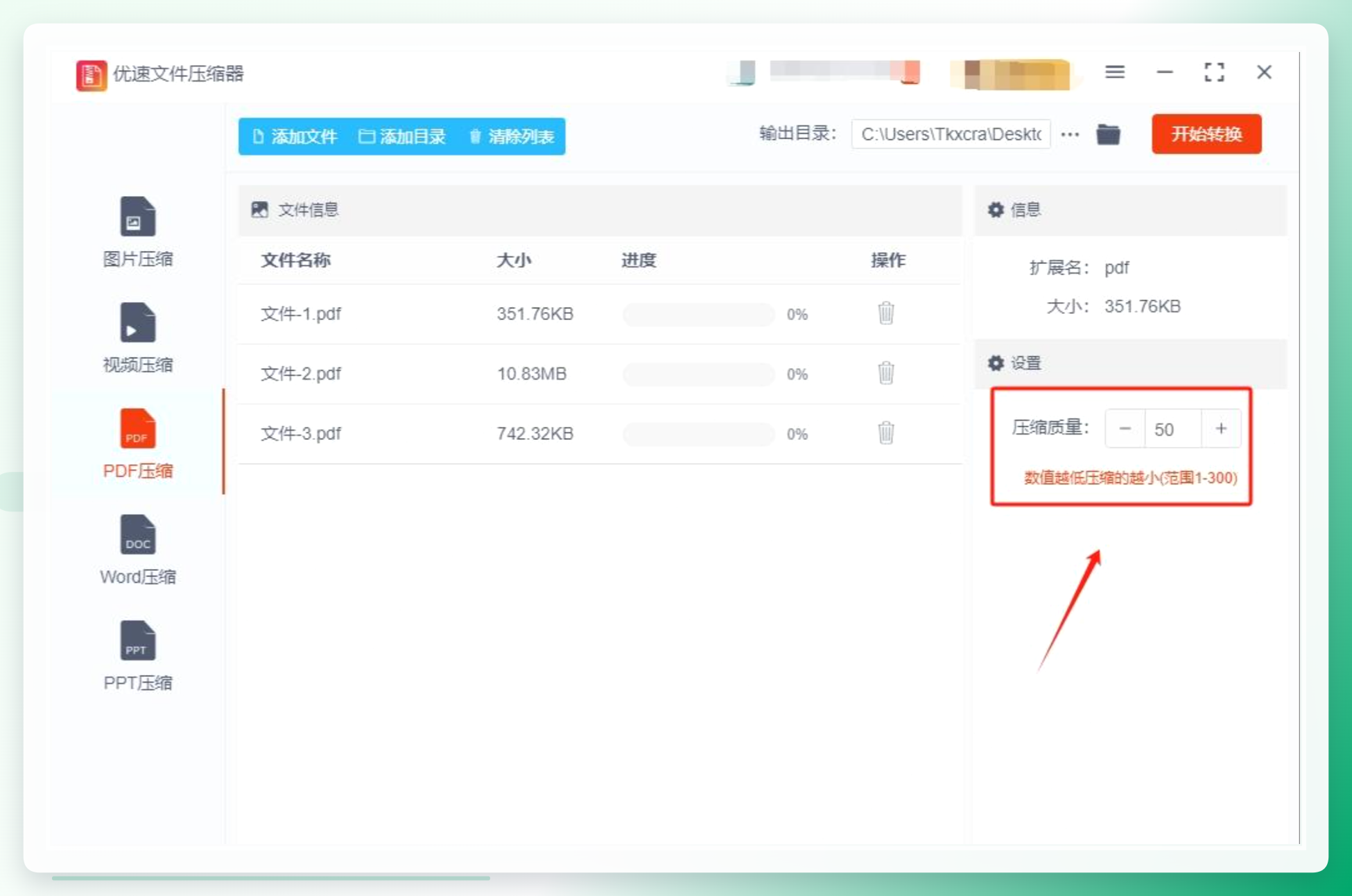Open the 图片压缩 image compression section
Screen dimensions: 1352x896
[137, 233]
